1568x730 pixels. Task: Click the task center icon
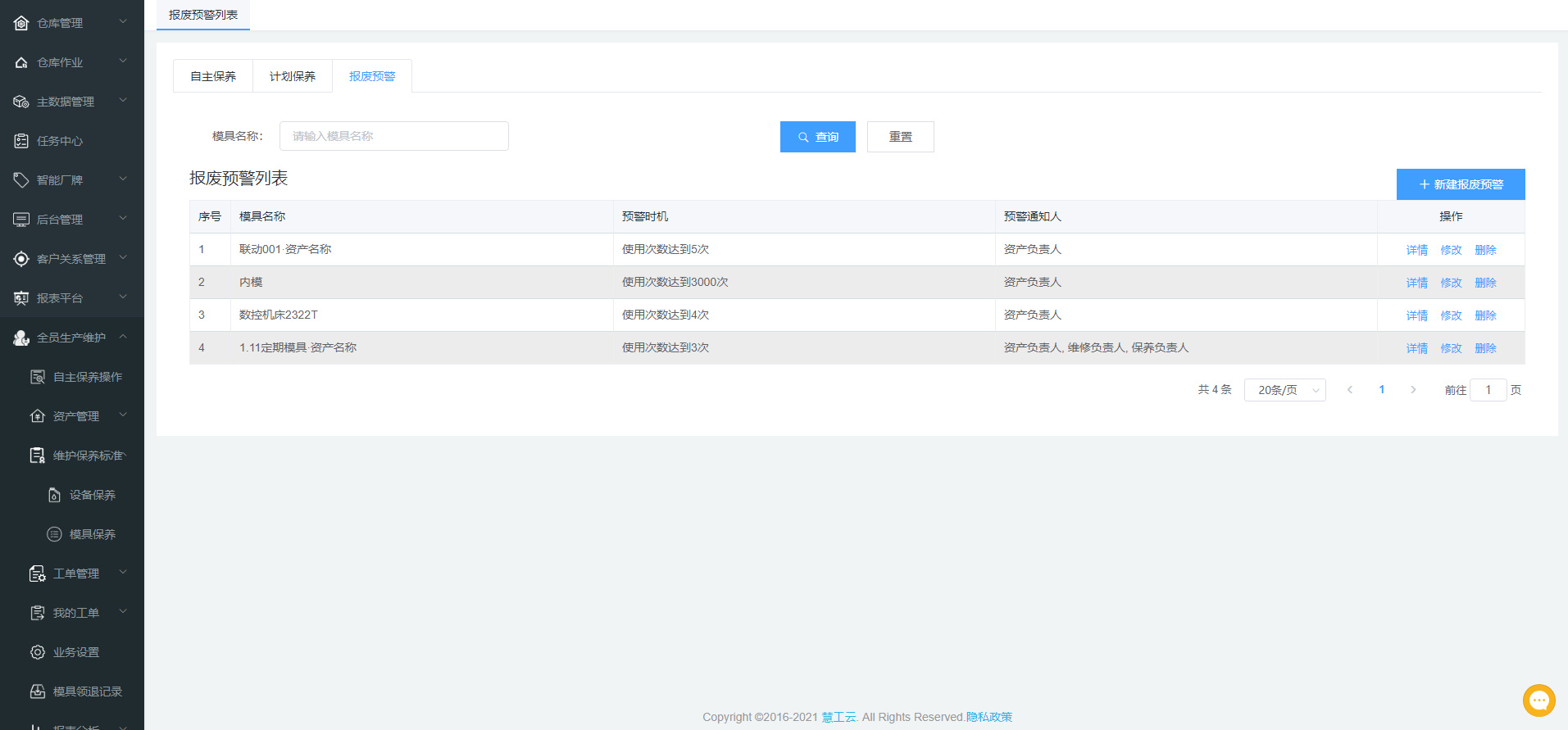pos(21,141)
